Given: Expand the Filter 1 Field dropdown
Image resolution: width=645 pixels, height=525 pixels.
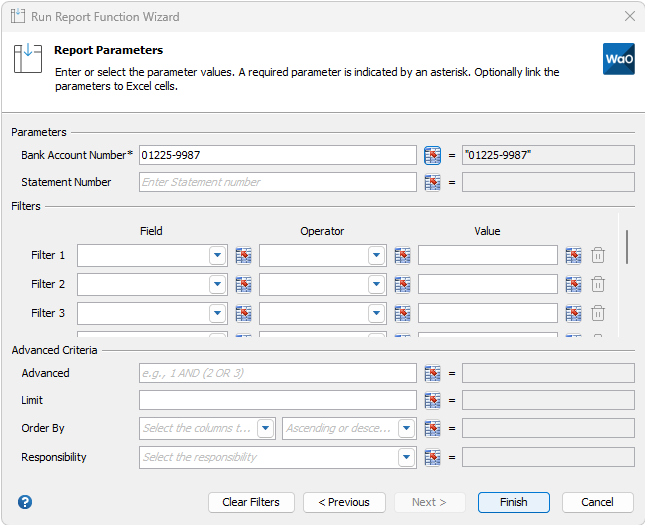Looking at the screenshot, I should [217, 255].
